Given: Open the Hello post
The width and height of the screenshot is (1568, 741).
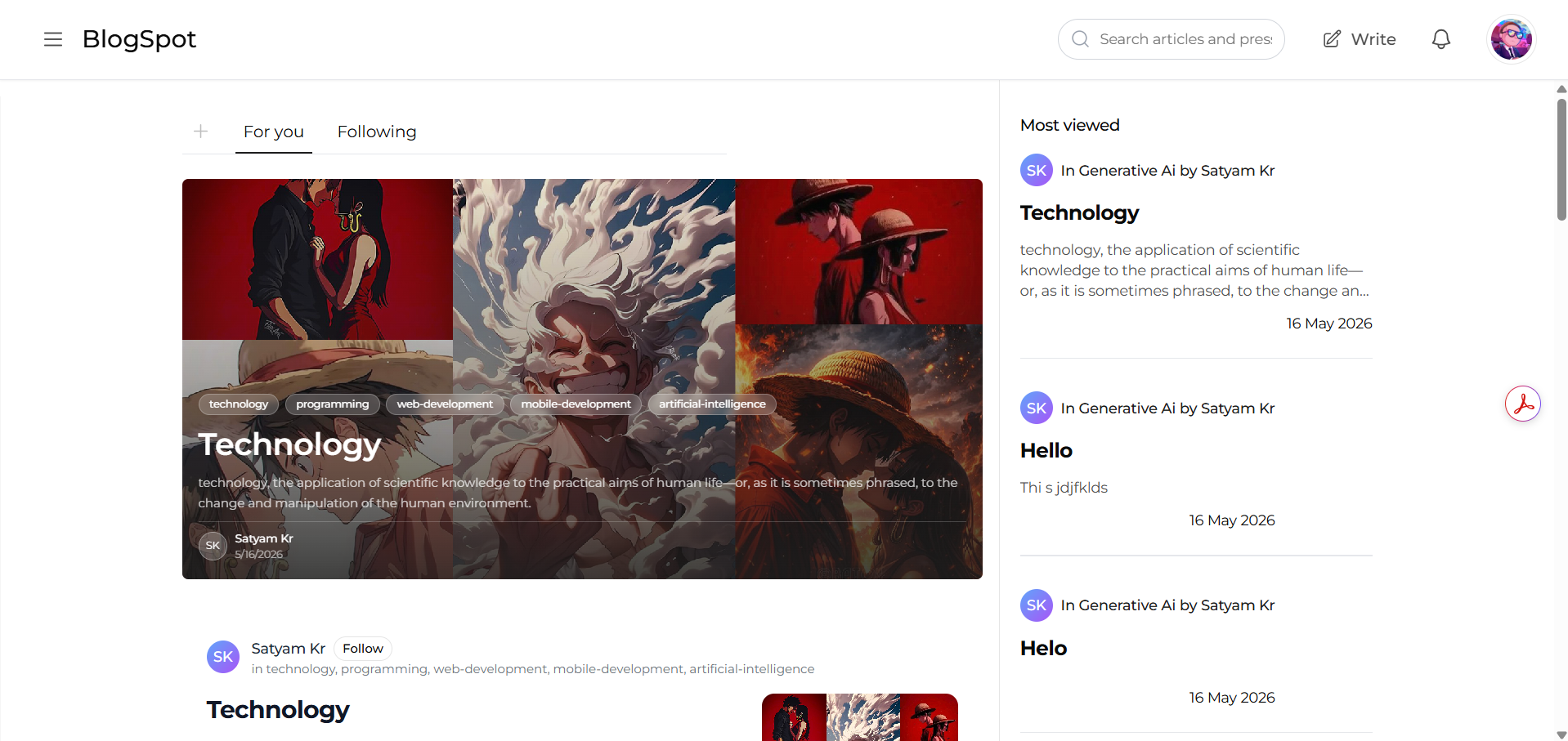Looking at the screenshot, I should point(1046,451).
